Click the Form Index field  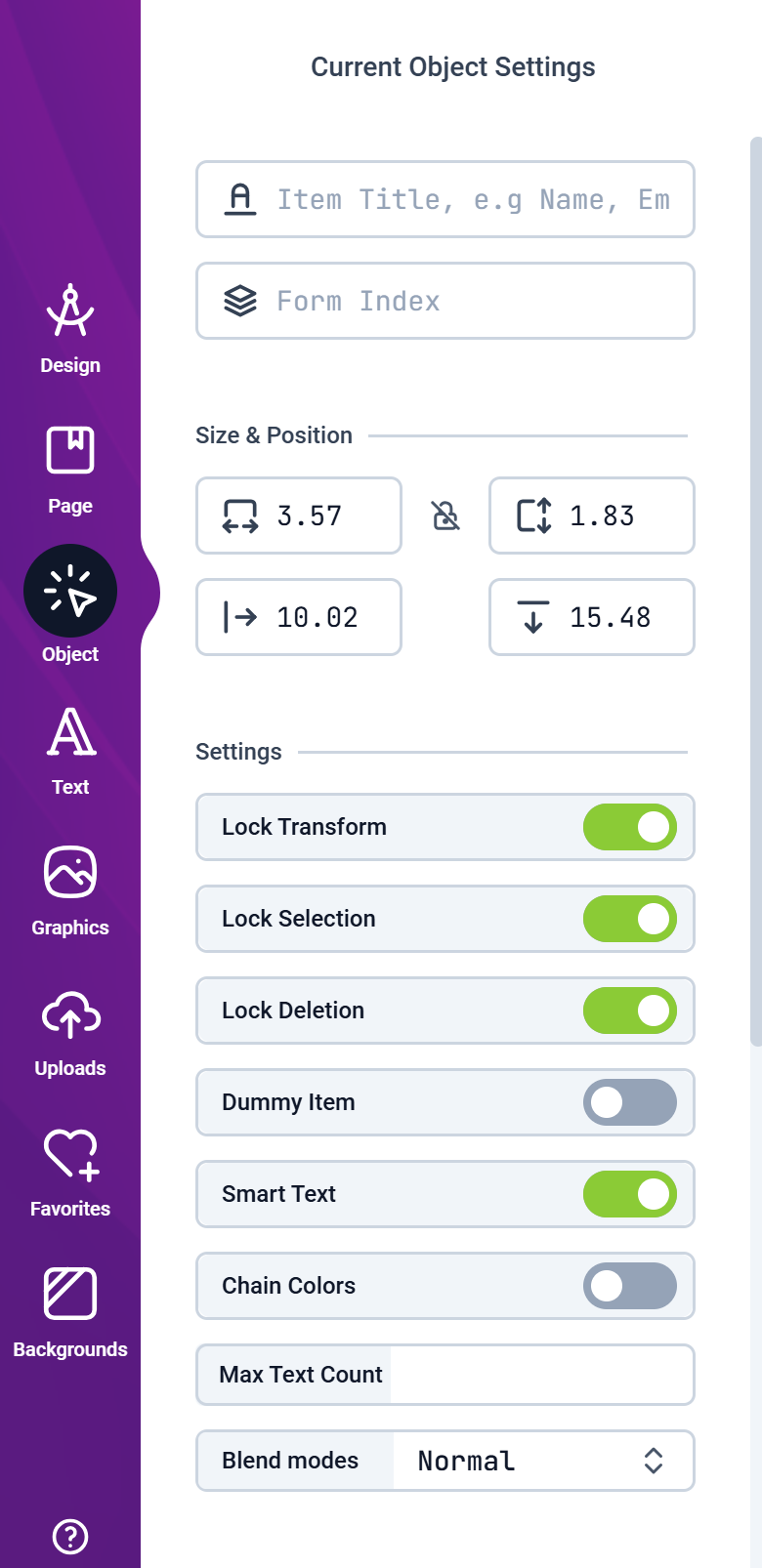pyautogui.click(x=445, y=301)
